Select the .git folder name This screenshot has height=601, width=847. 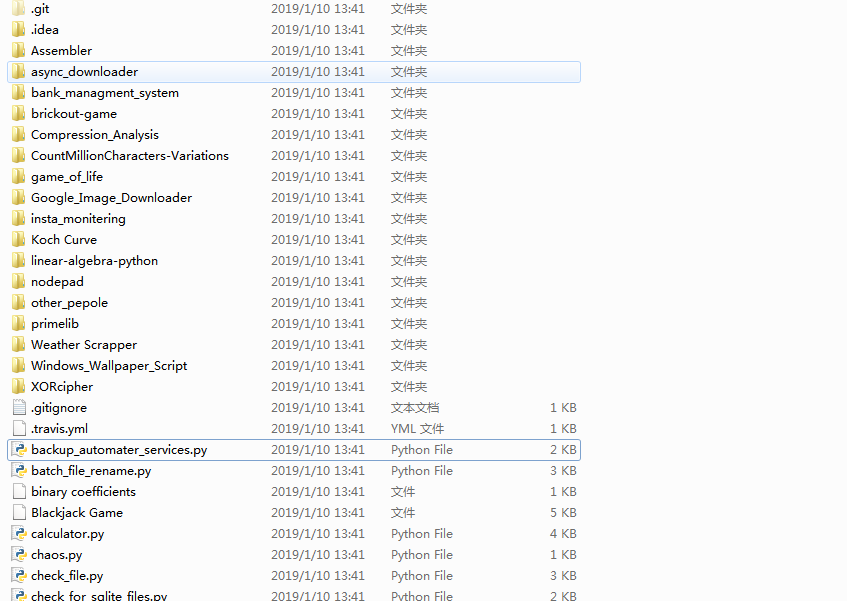click(x=40, y=9)
